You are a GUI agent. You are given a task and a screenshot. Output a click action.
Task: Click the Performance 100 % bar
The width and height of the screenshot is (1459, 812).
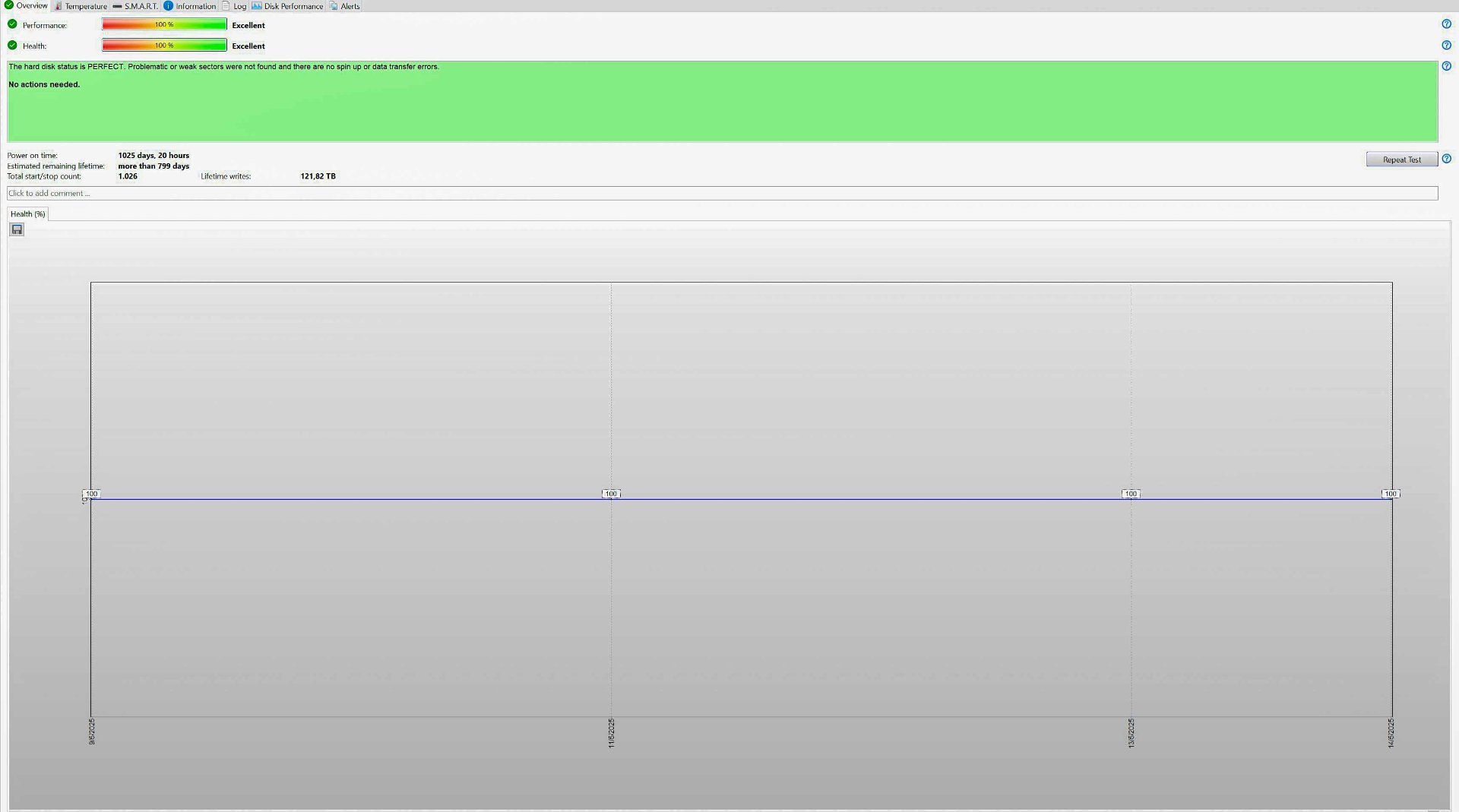[x=164, y=25]
